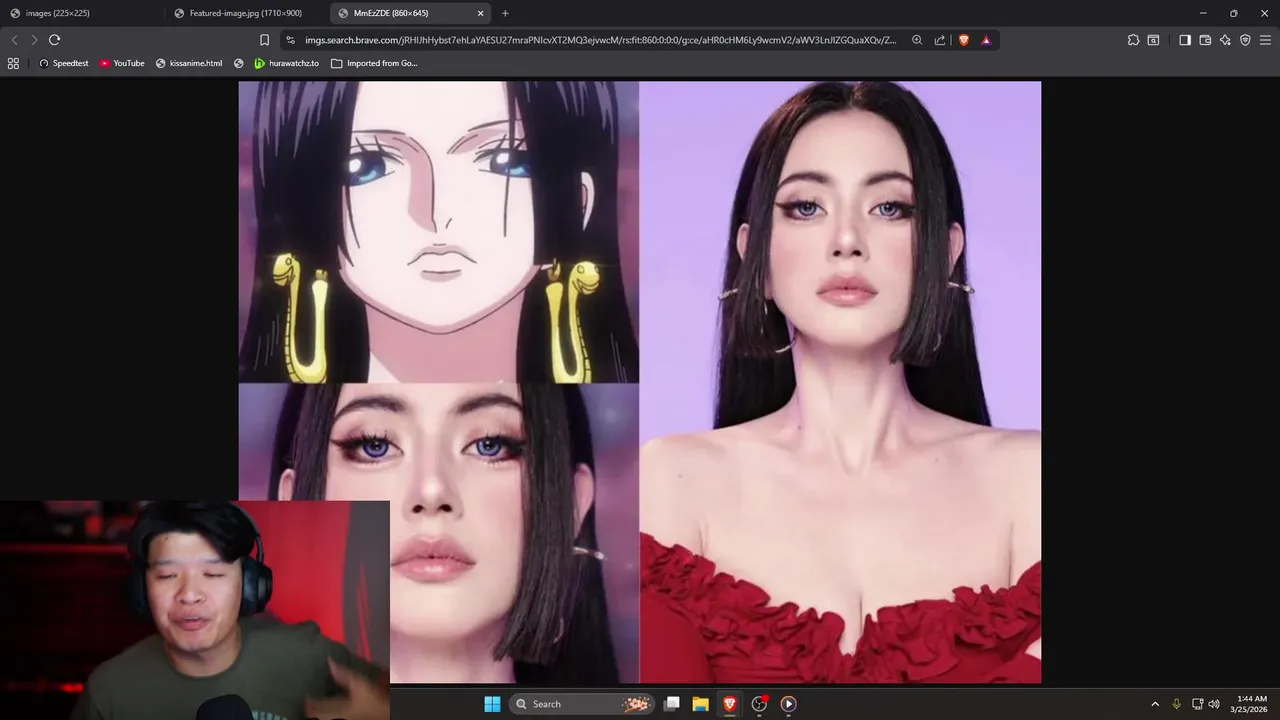Show hidden system tray icons
1280x720 pixels.
click(1155, 704)
